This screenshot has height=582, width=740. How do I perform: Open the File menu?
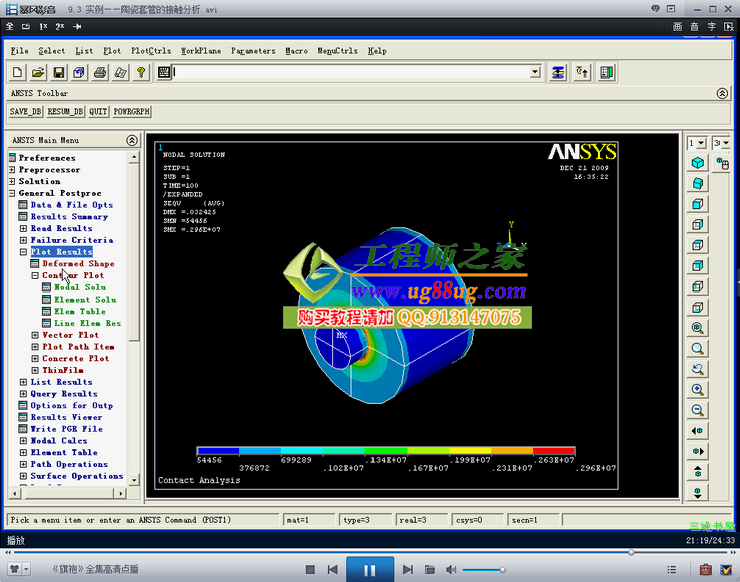[x=19, y=51]
